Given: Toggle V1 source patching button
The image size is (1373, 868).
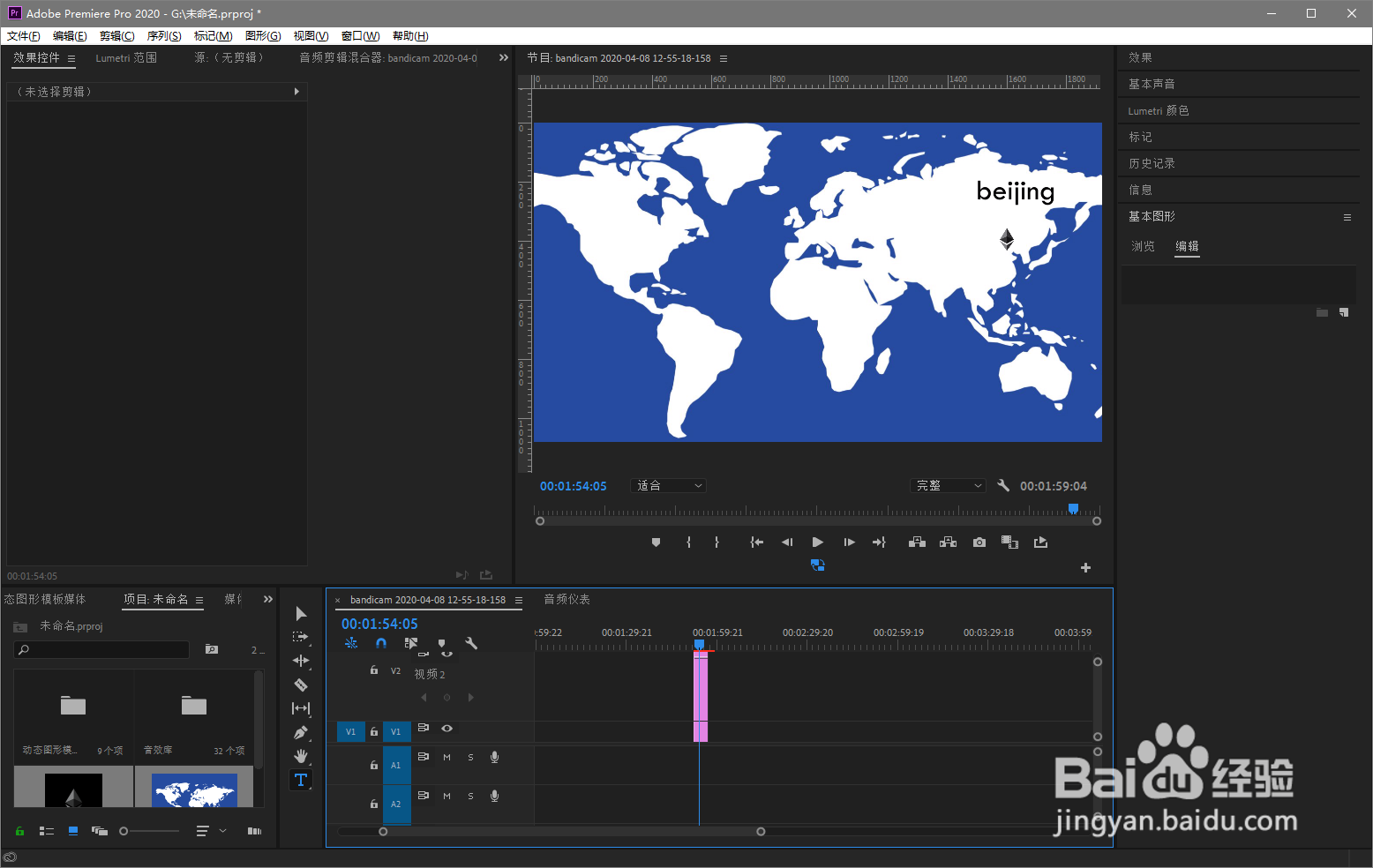Looking at the screenshot, I should coord(350,731).
